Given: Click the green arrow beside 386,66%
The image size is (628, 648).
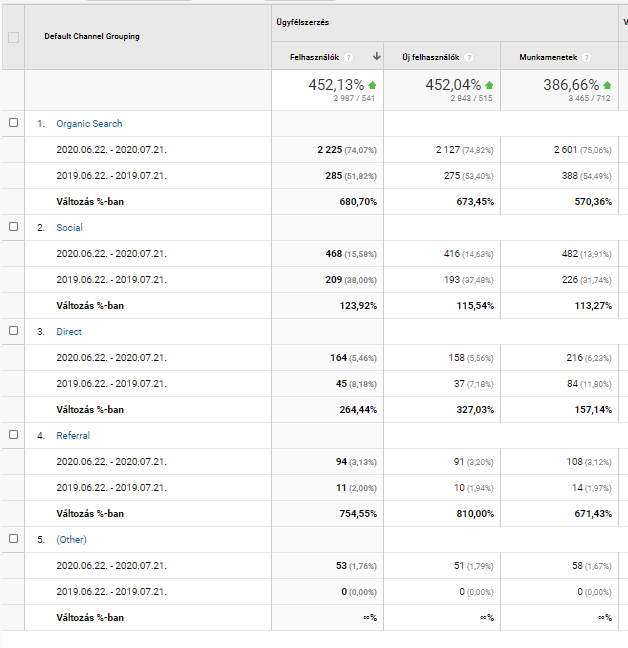Looking at the screenshot, I should [606, 85].
